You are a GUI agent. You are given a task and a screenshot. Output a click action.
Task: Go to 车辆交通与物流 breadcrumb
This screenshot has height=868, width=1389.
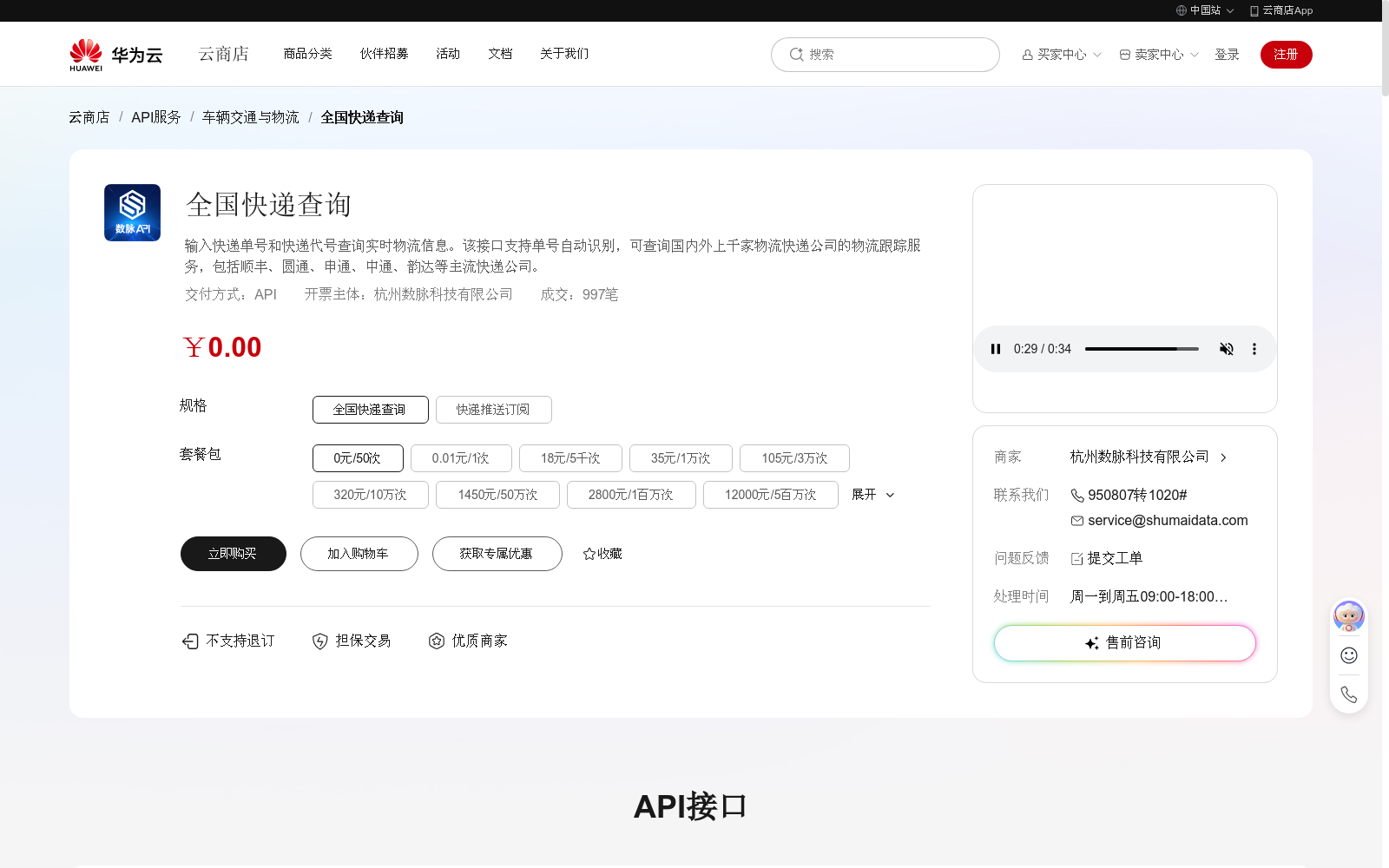coord(250,117)
